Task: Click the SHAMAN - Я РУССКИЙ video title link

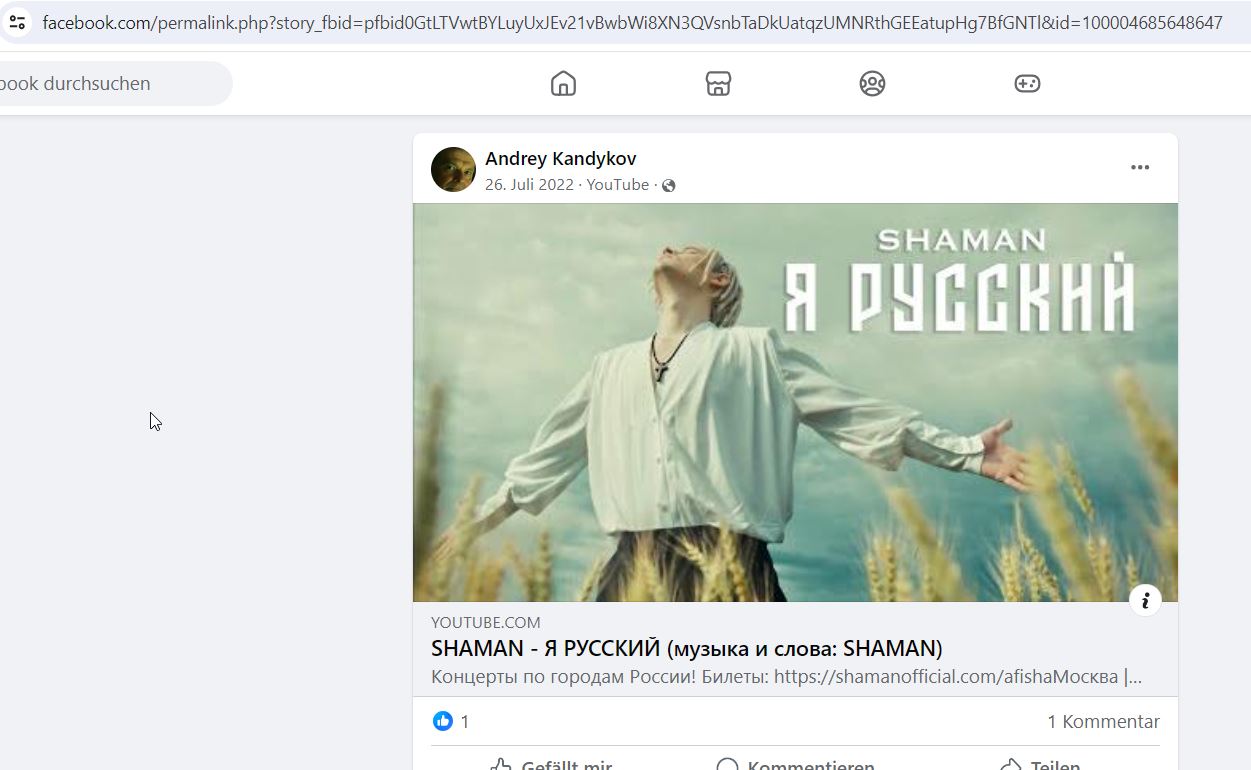Action: (x=687, y=648)
